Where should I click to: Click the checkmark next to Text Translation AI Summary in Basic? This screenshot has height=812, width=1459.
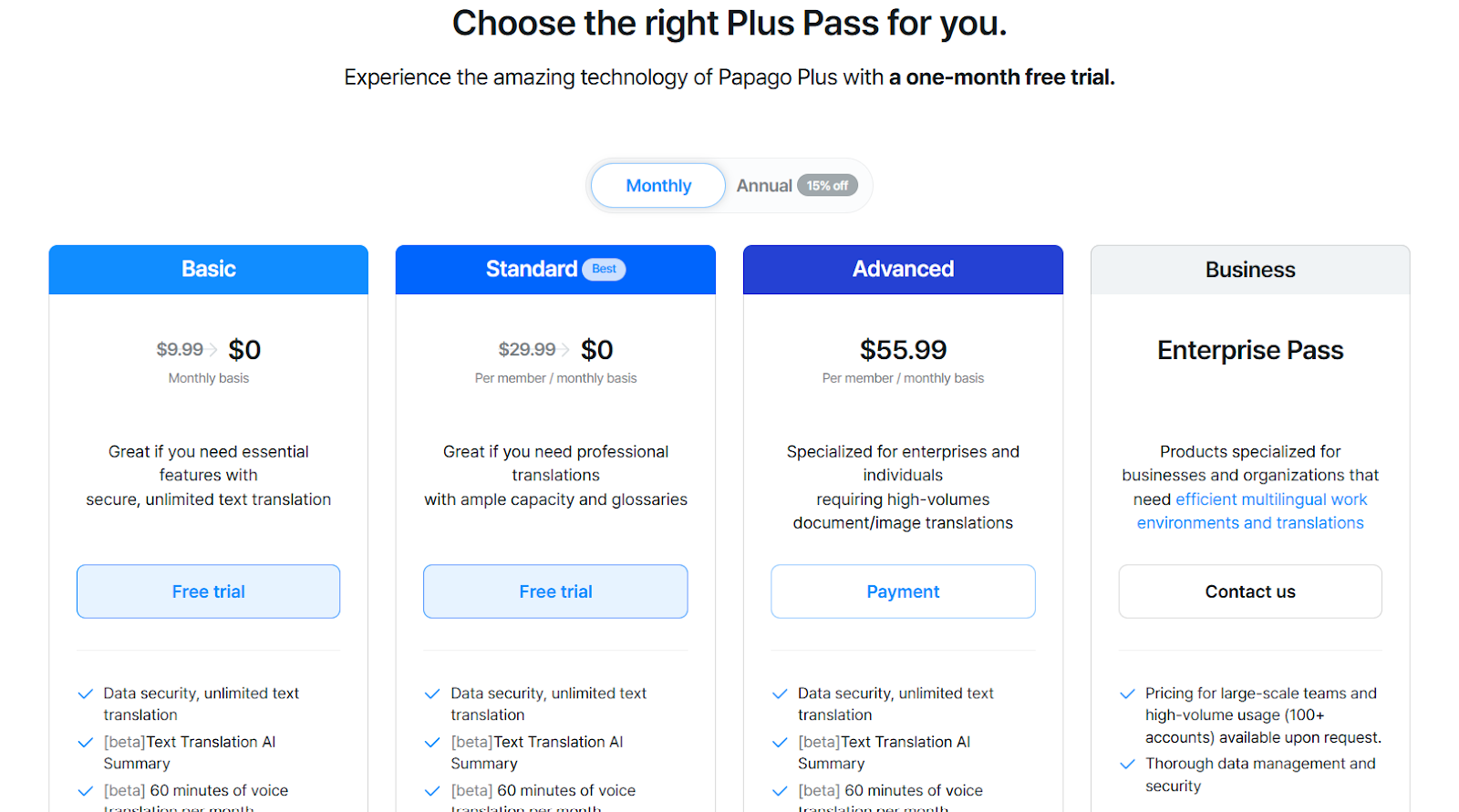(84, 742)
